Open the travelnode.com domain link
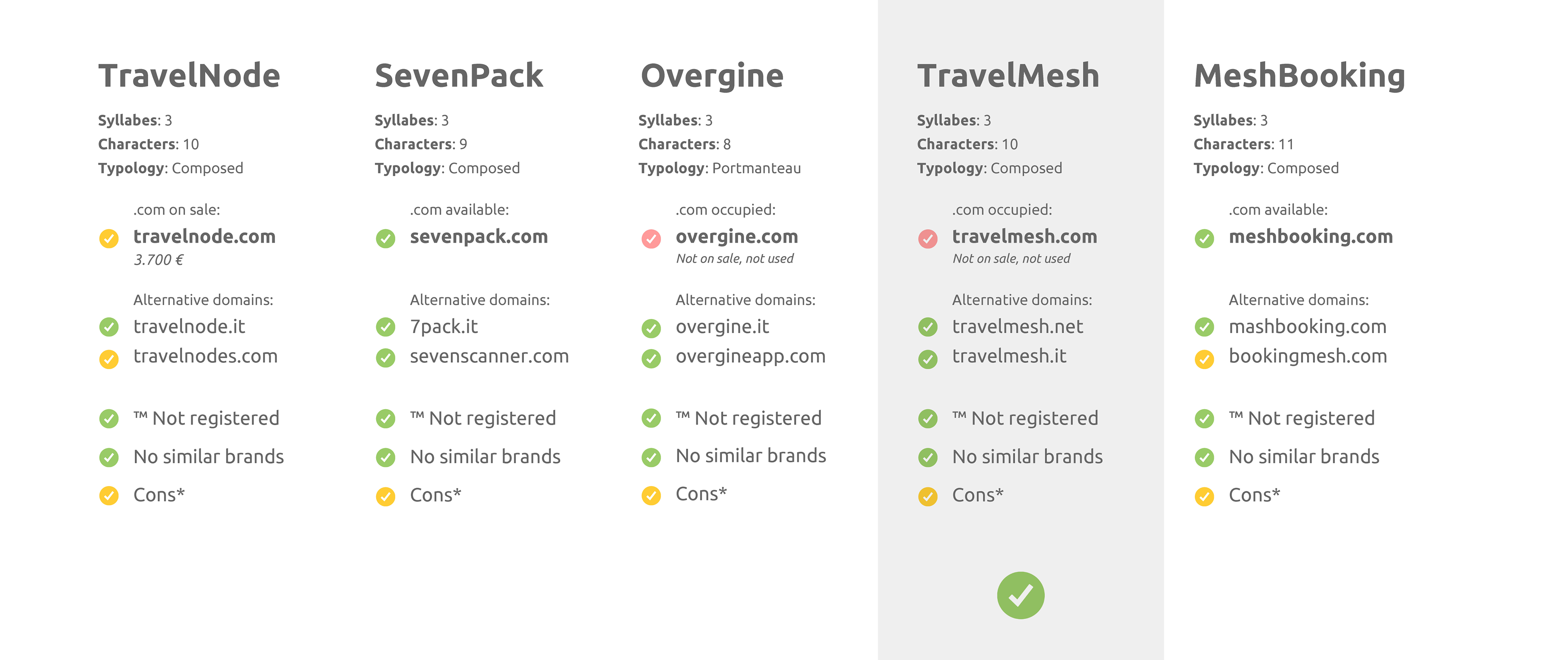This screenshot has width=1568, height=660. pos(205,236)
